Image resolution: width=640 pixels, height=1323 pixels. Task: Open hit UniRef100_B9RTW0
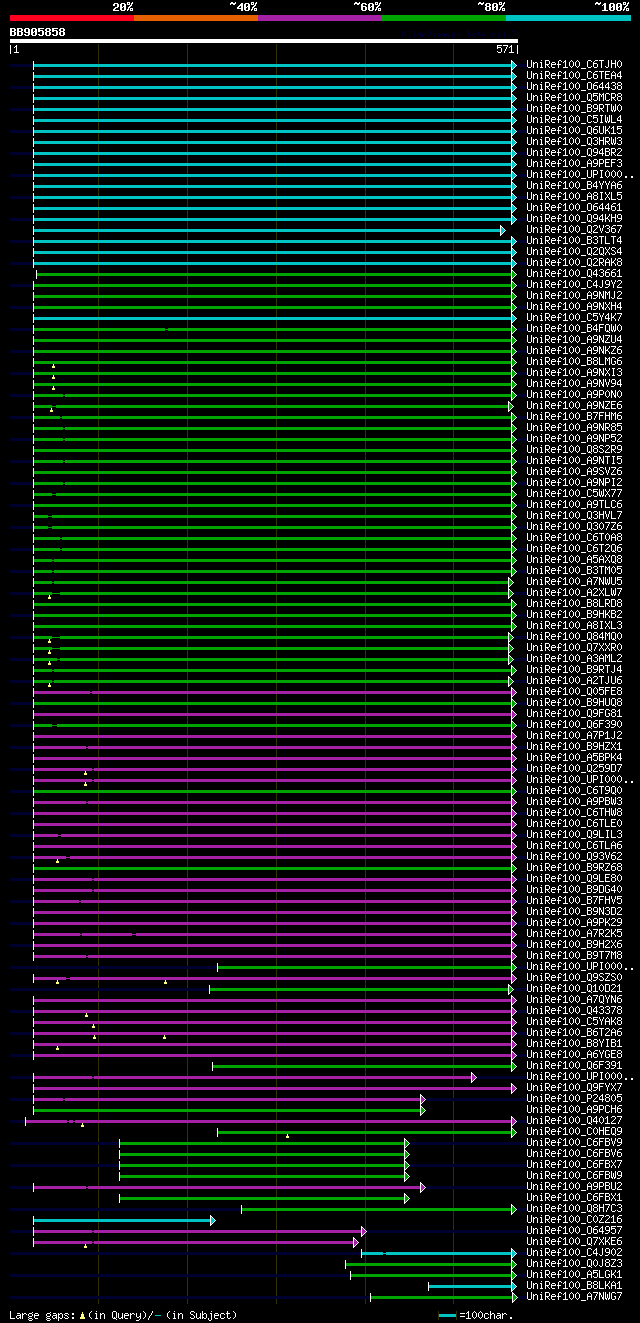pyautogui.click(x=574, y=108)
